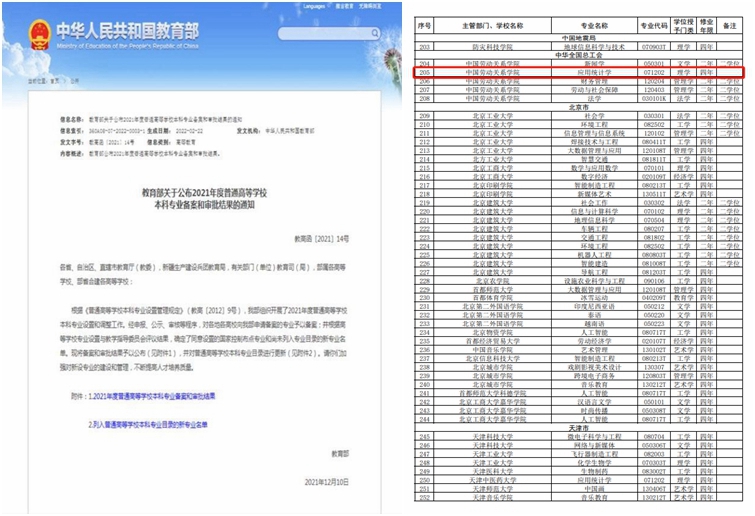Click the 专业代码 column header
Screen dimensions: 755x516
tap(654, 26)
